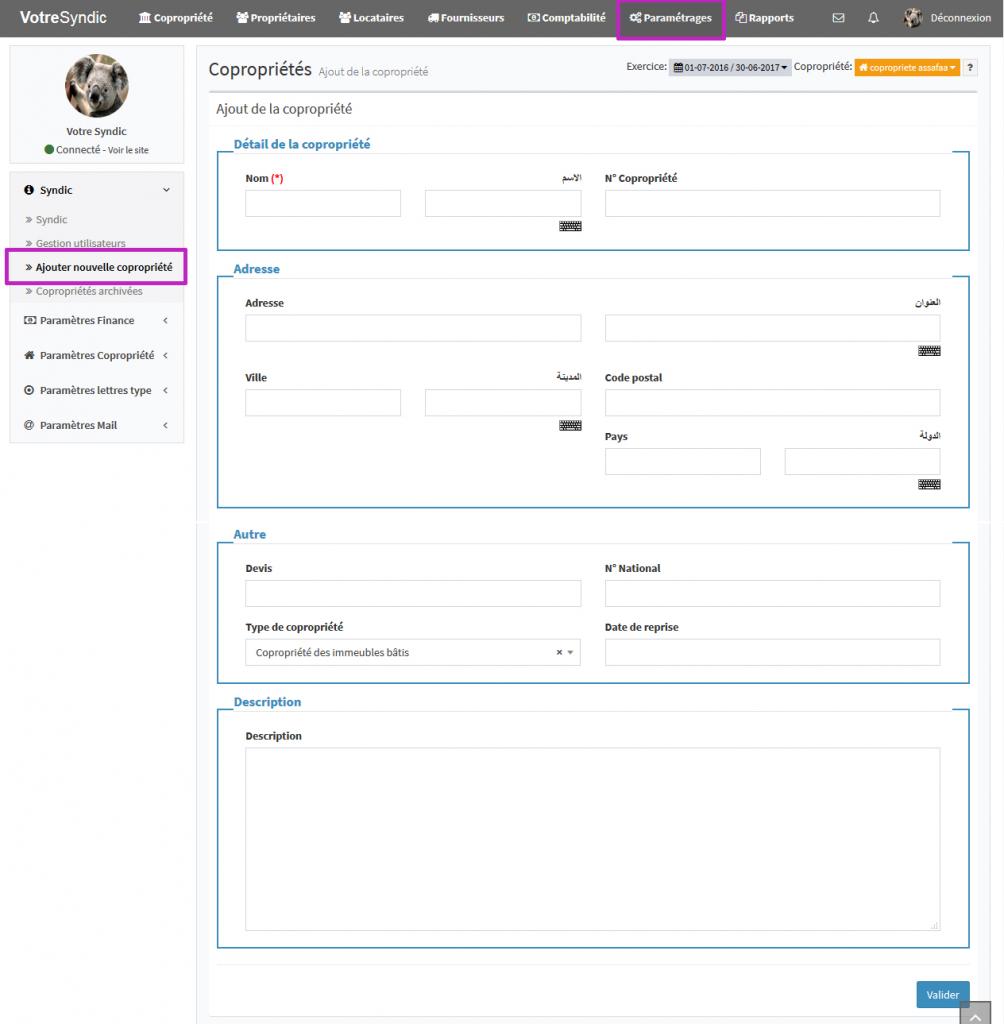The height and width of the screenshot is (1024, 1004).
Task: Click the Voir le site link
Action: (128, 150)
